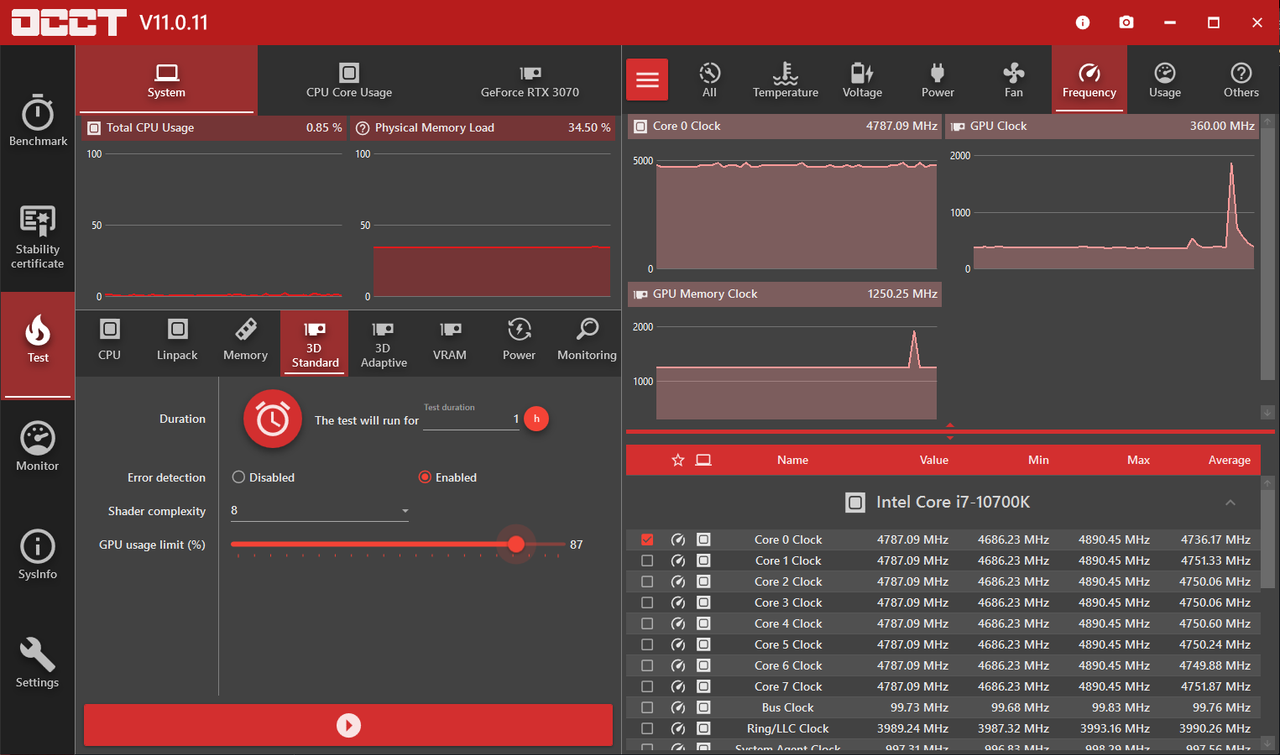The image size is (1280, 755).
Task: Show the Fan sensors category
Action: (x=1014, y=80)
